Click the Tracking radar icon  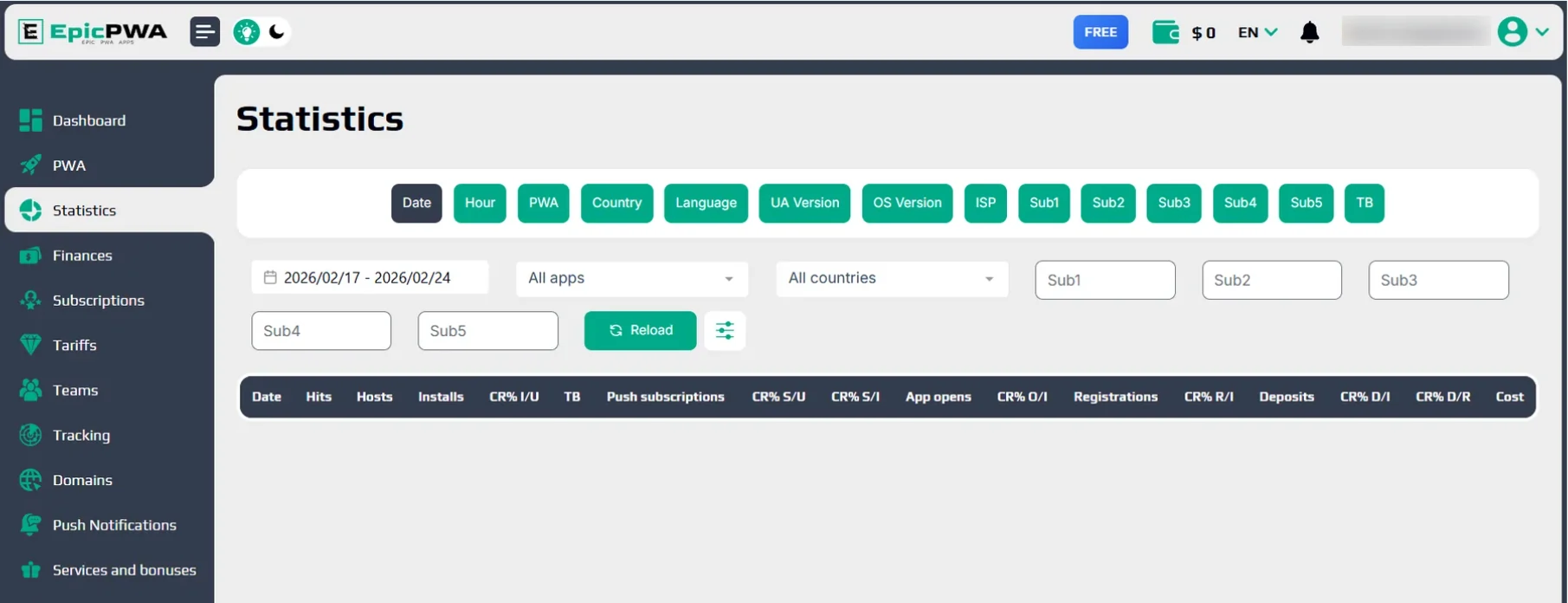30,435
